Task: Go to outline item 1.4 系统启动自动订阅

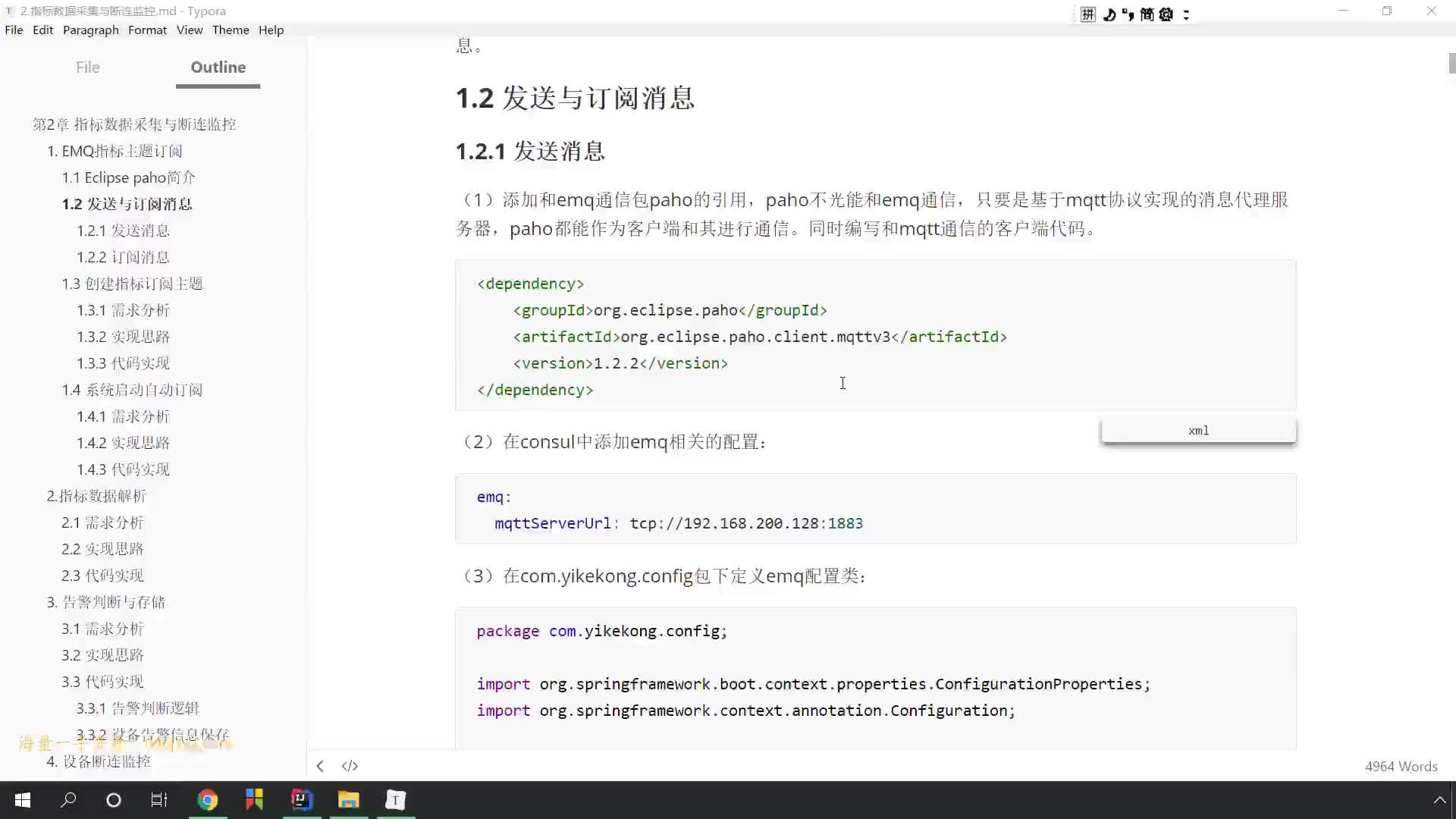Action: 132,390
